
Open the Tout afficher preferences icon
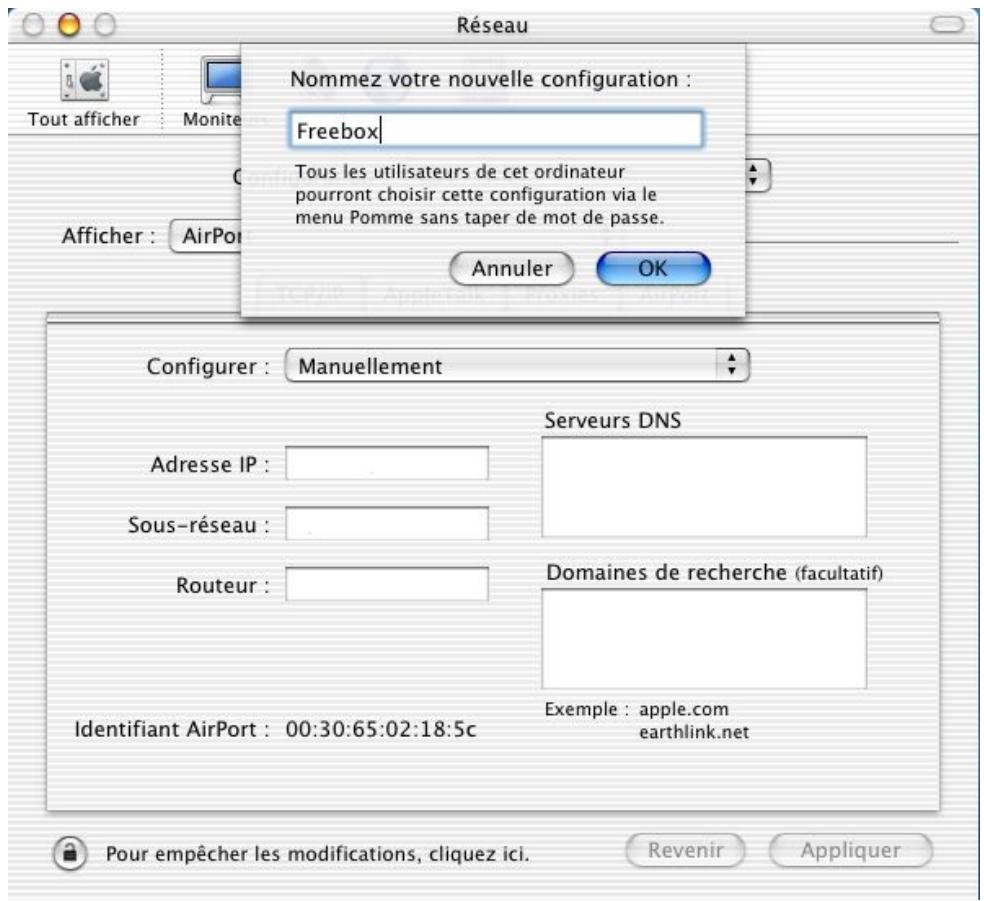(x=84, y=80)
